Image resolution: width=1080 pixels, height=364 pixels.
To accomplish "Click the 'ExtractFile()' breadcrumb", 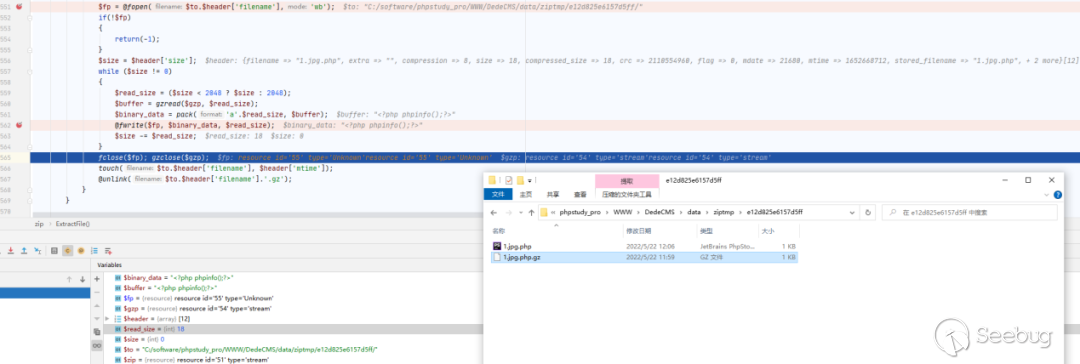I will pos(73,224).
